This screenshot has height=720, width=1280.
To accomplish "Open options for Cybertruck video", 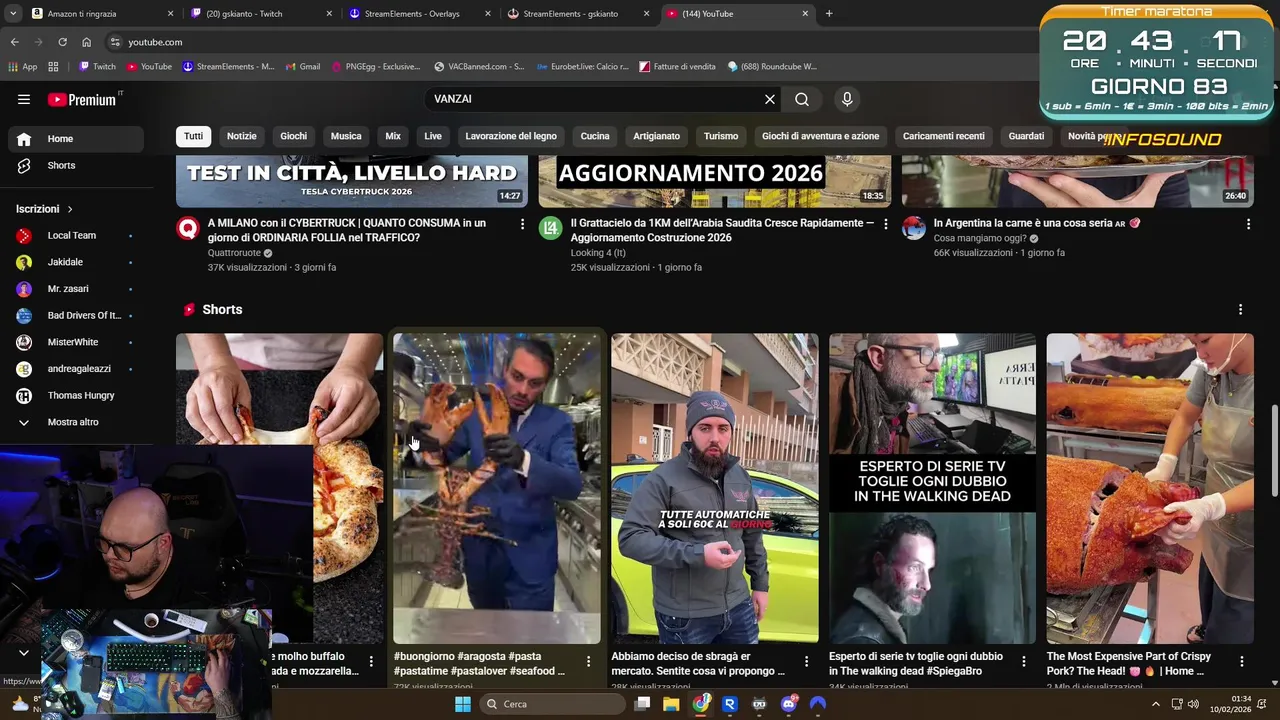I will tap(522, 224).
